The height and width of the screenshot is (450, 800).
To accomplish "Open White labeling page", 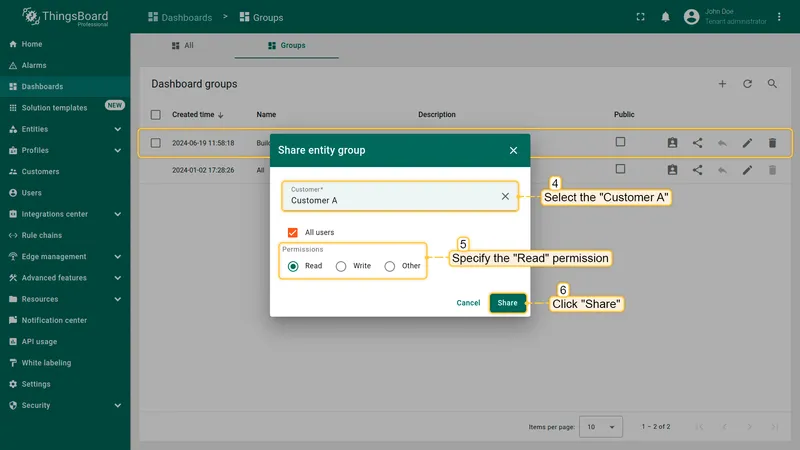I will [65, 363].
